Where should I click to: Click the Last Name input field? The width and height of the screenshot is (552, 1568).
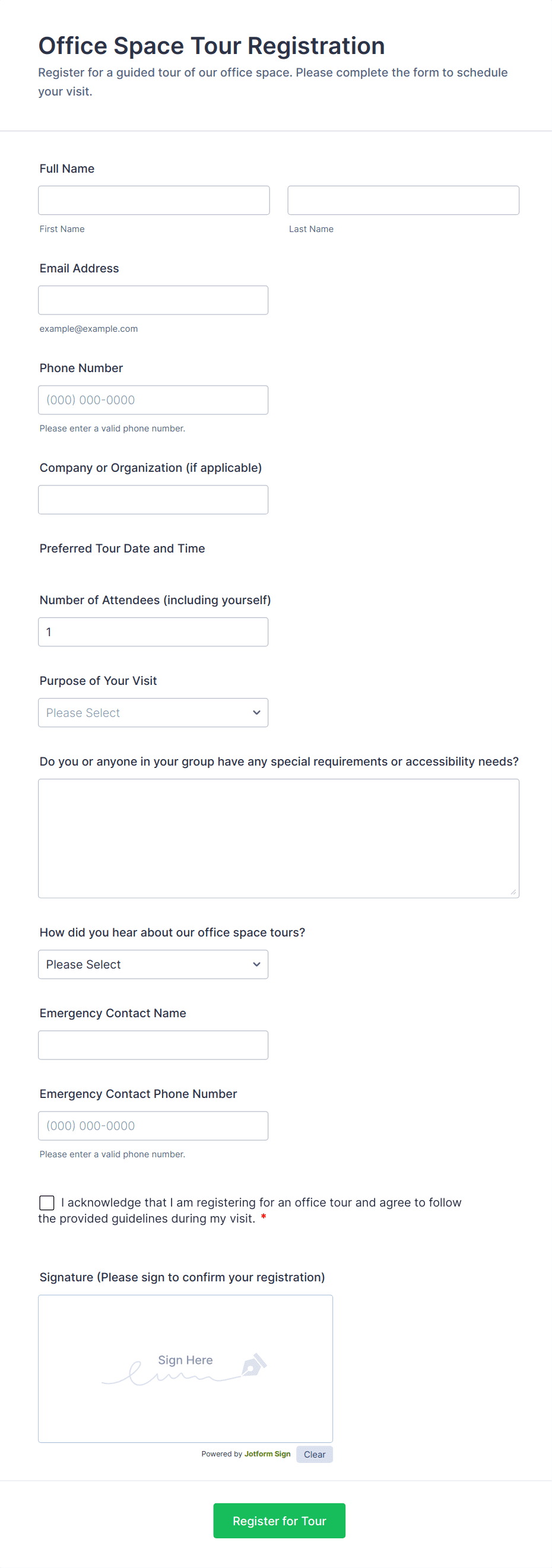[x=403, y=200]
